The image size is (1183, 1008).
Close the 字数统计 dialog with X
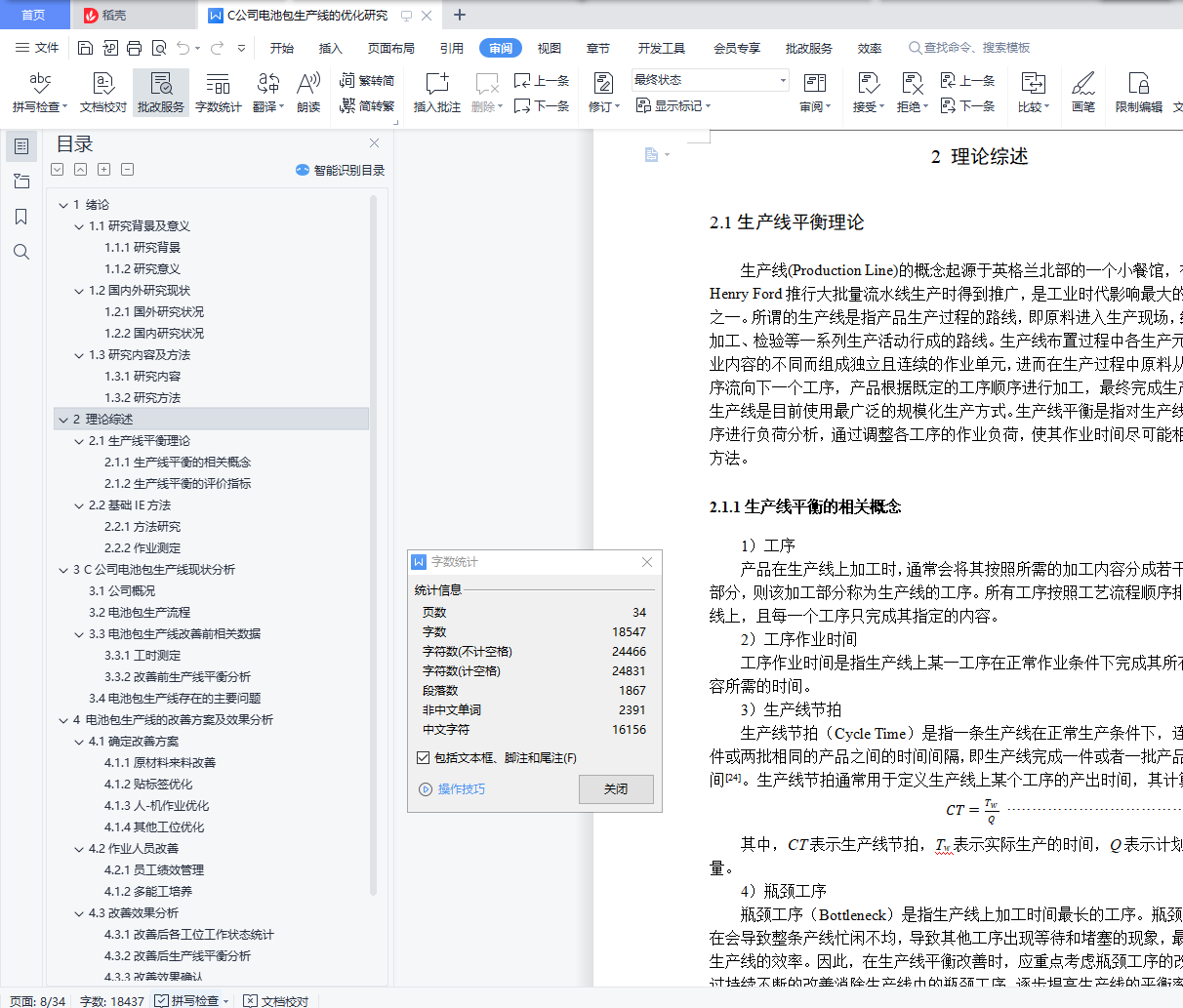pos(647,562)
